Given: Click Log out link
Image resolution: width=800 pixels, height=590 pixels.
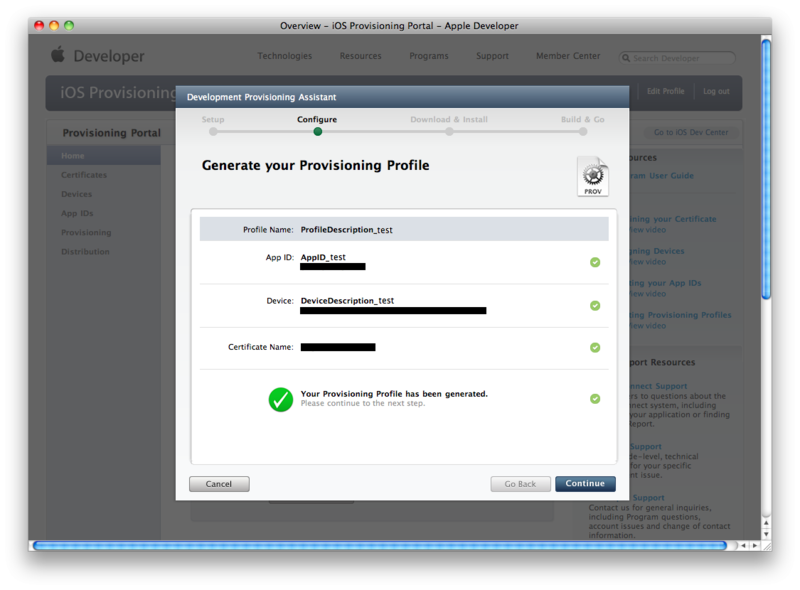Looking at the screenshot, I should 716,91.
